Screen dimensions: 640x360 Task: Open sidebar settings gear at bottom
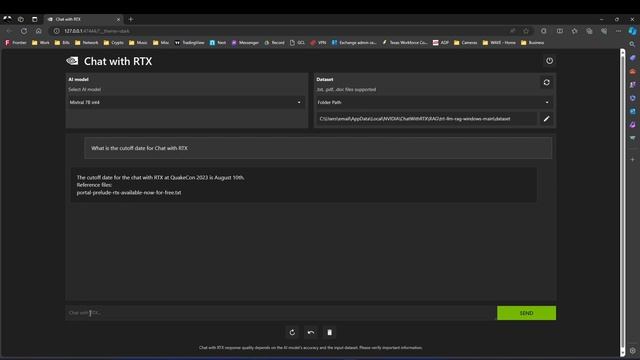(632, 351)
